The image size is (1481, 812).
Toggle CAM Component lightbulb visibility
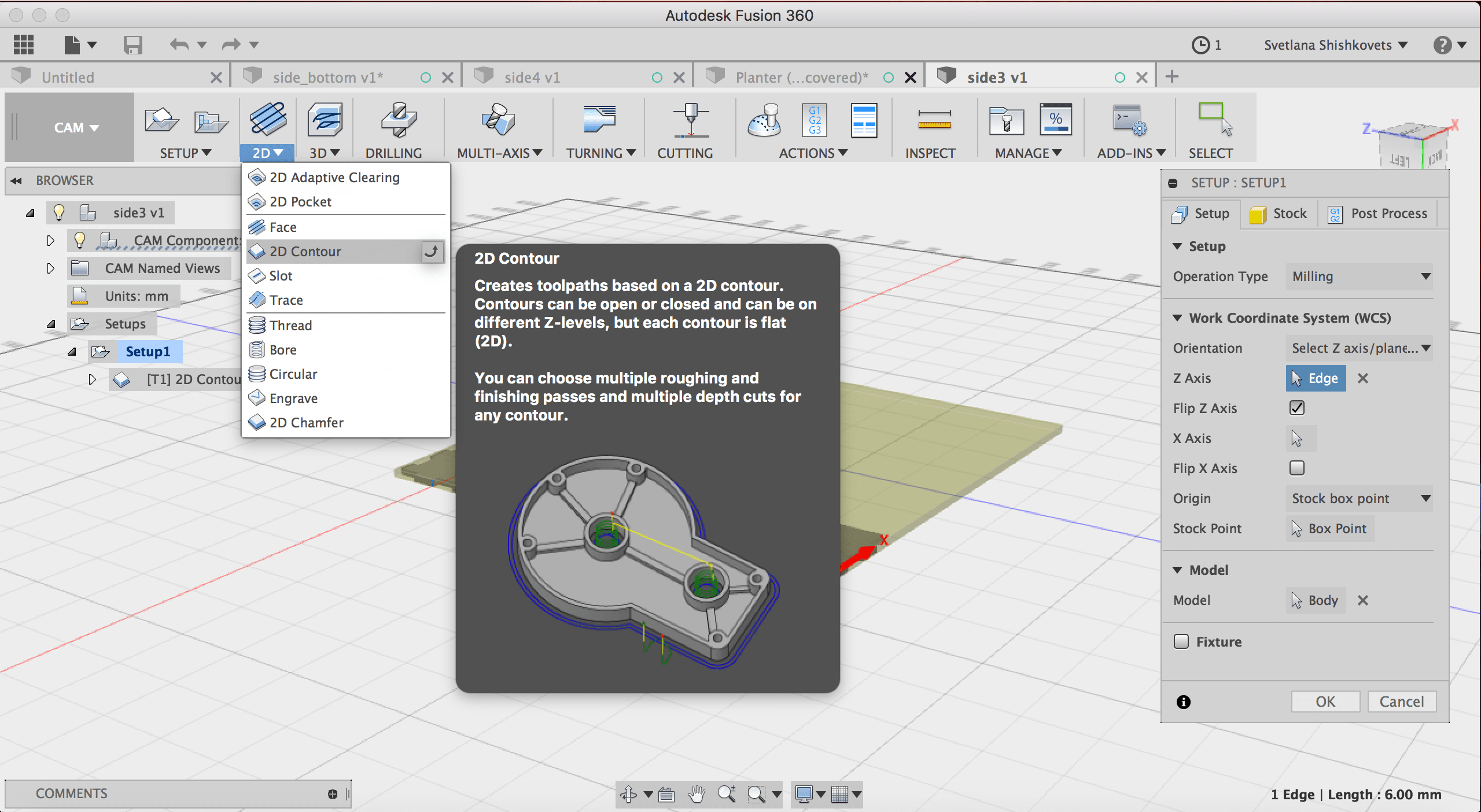(x=80, y=239)
